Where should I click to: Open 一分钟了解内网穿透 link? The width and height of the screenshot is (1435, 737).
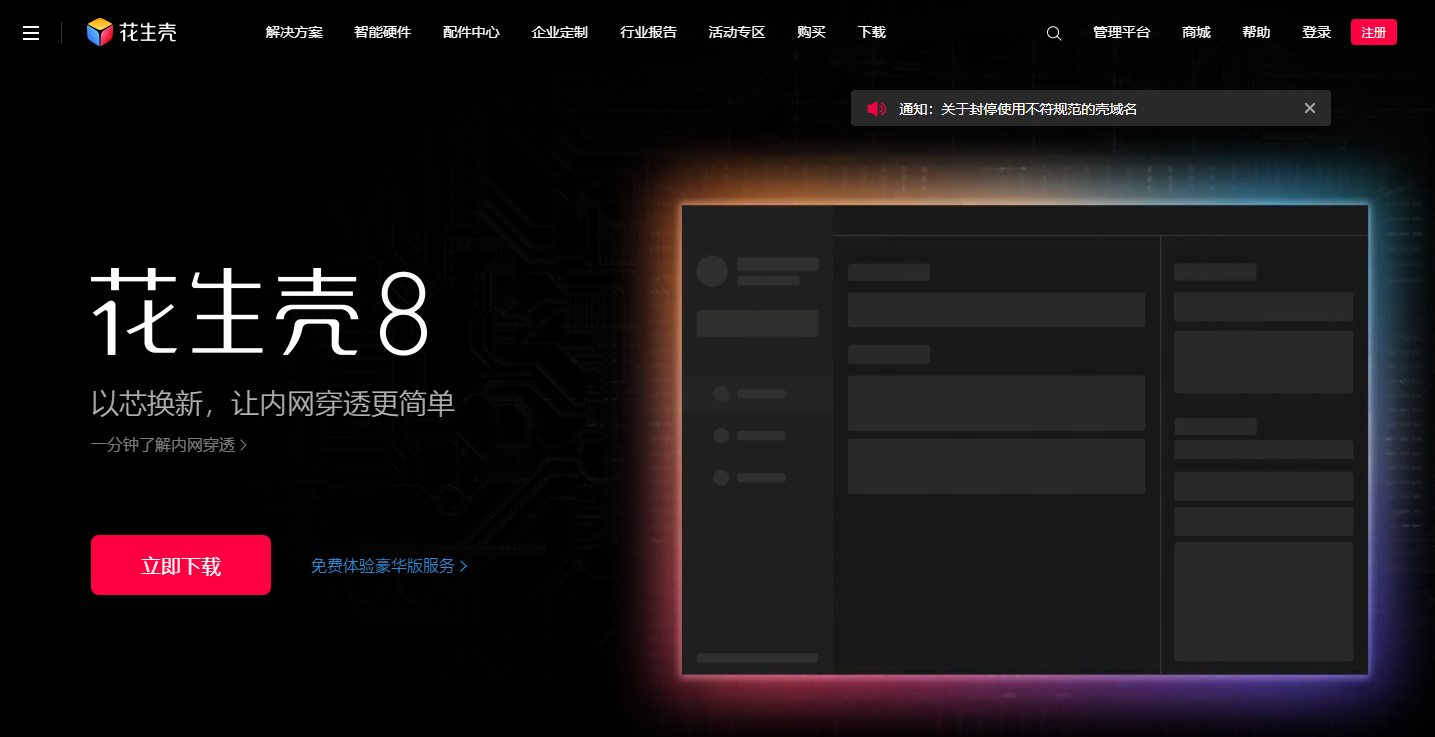169,445
